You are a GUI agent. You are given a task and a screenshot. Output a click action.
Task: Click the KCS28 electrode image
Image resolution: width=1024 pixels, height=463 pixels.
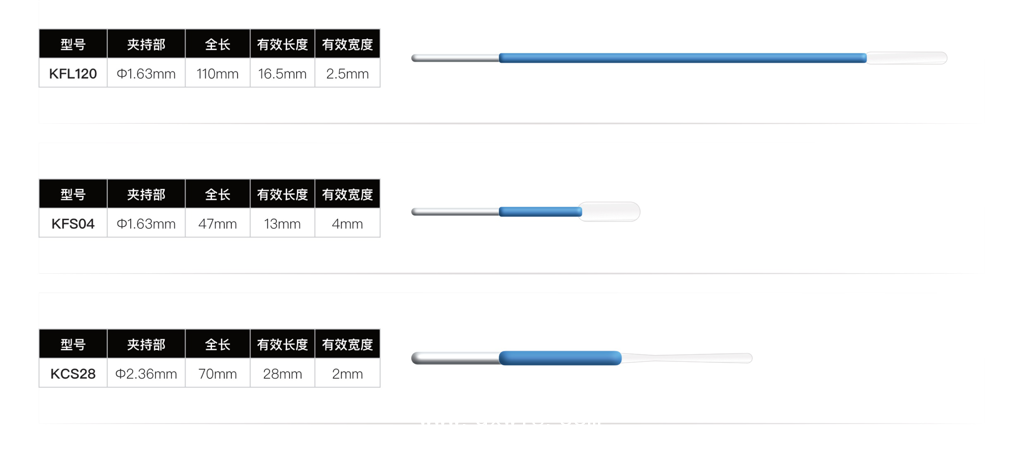[580, 358]
